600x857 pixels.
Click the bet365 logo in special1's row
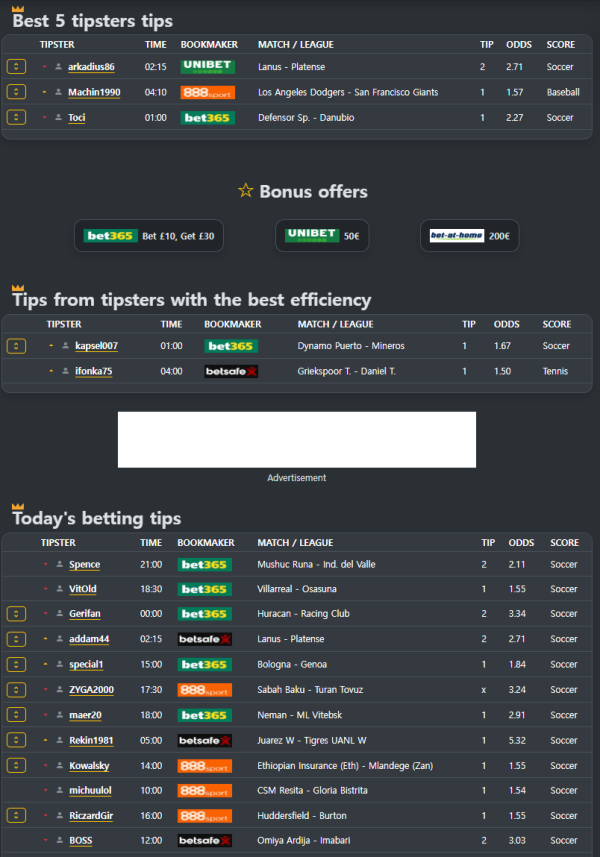pyautogui.click(x=204, y=665)
